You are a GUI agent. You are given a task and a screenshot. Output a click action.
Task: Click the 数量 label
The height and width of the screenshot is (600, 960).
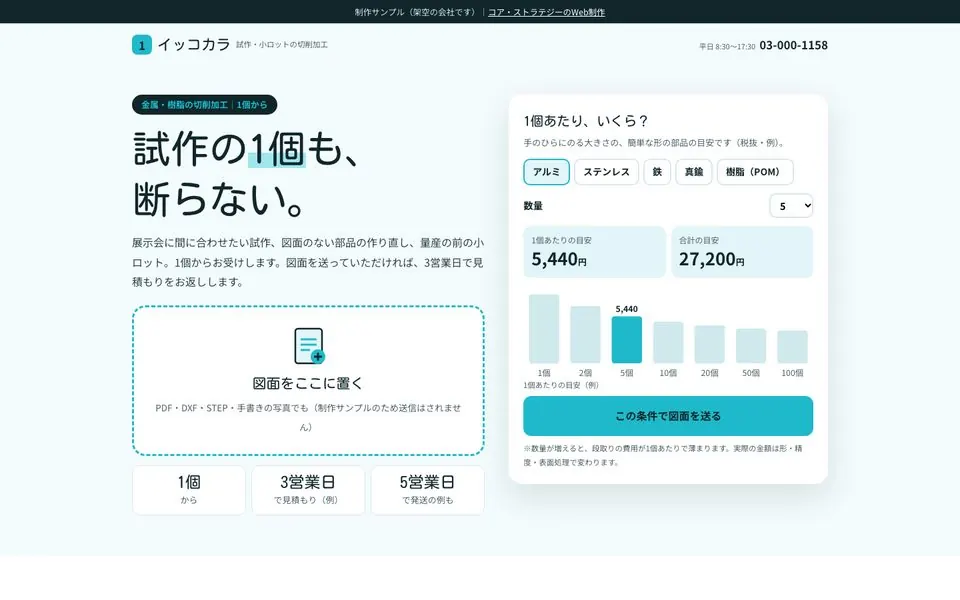533,206
